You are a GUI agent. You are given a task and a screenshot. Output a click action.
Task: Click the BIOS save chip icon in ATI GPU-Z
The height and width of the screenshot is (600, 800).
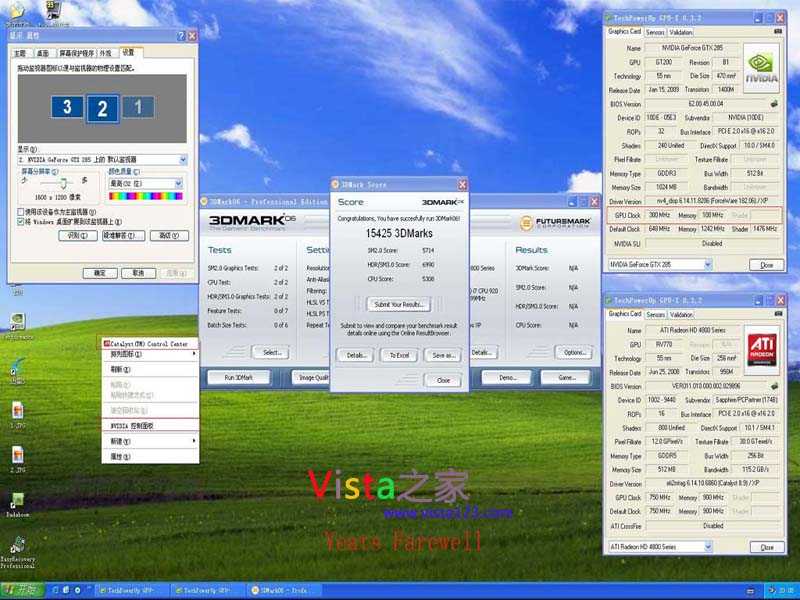point(774,386)
